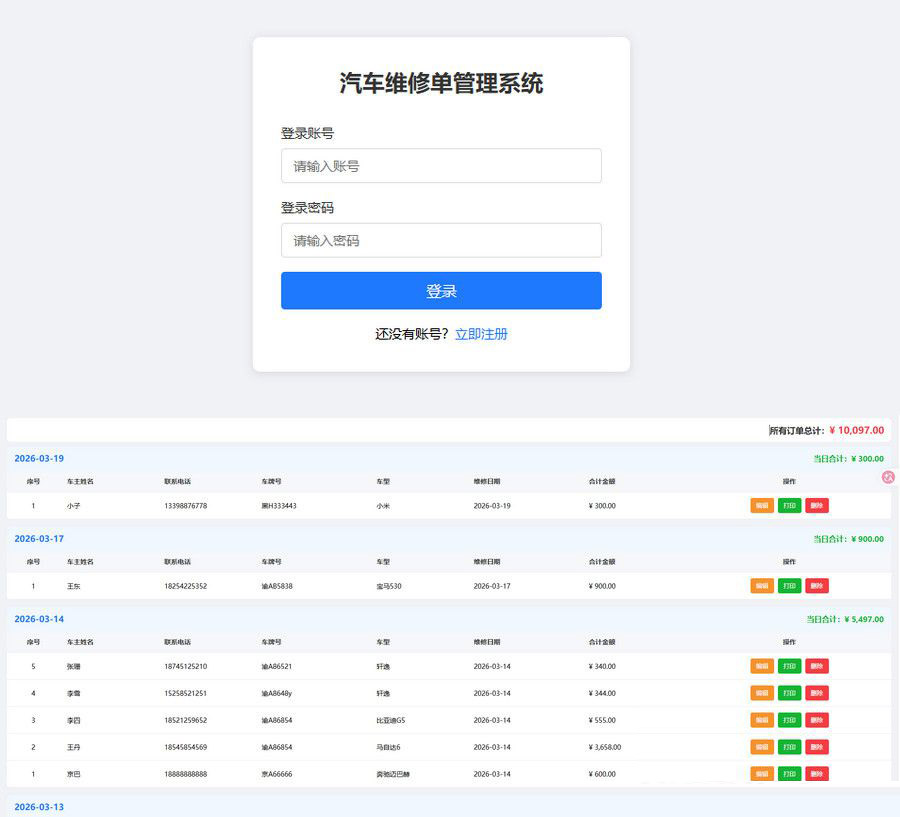Select the 2026-03-19 date group header
900x817 pixels.
(39, 459)
